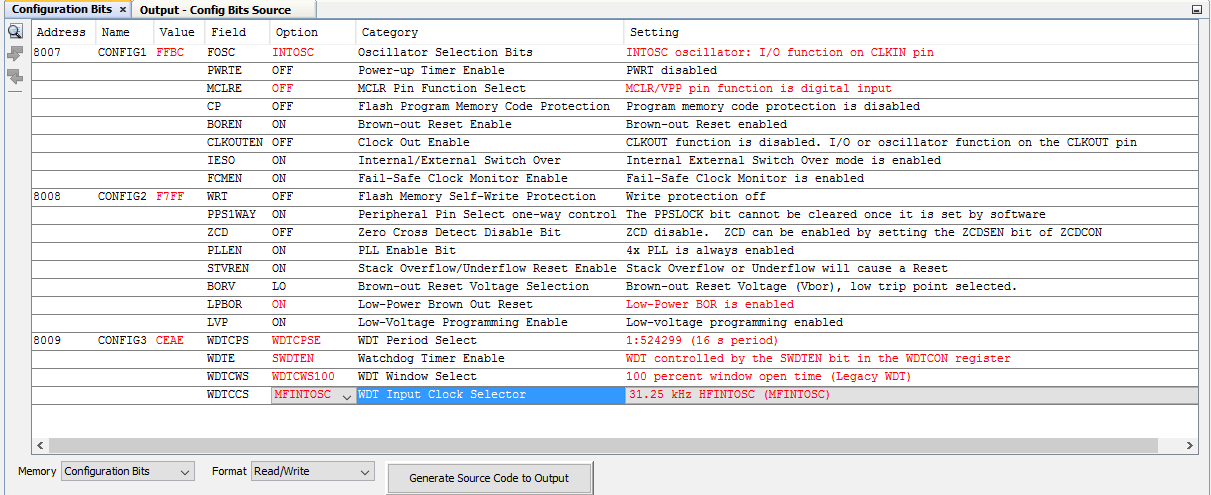Expand the Format Read/Write dropdown
Viewport: 1211px width, 495px height.
(312, 471)
